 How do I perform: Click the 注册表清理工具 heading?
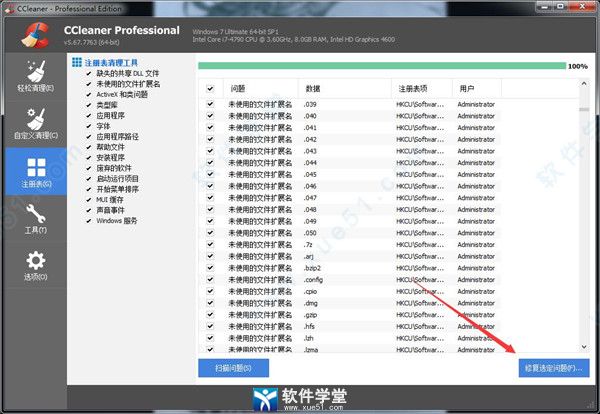(111, 63)
